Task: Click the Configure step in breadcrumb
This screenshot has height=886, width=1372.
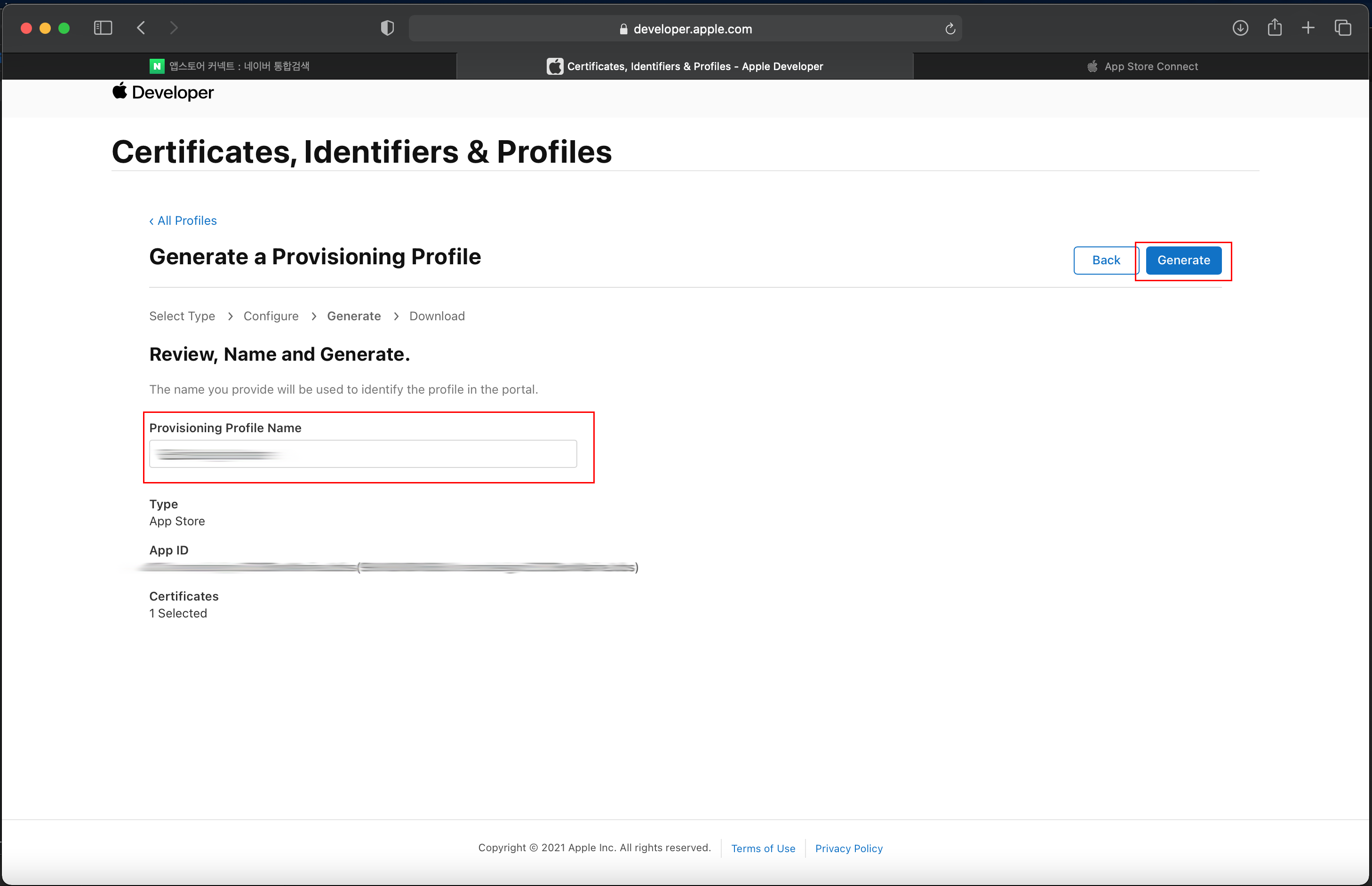Action: pos(271,316)
